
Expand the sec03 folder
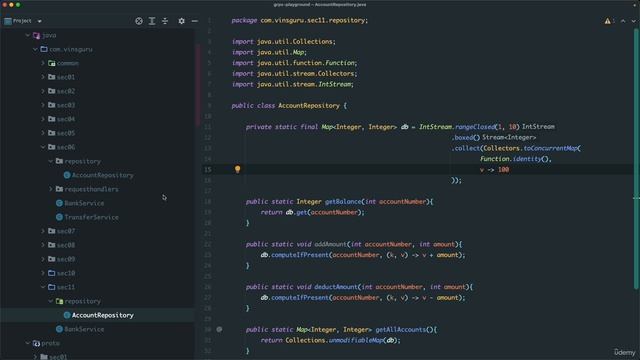43,105
